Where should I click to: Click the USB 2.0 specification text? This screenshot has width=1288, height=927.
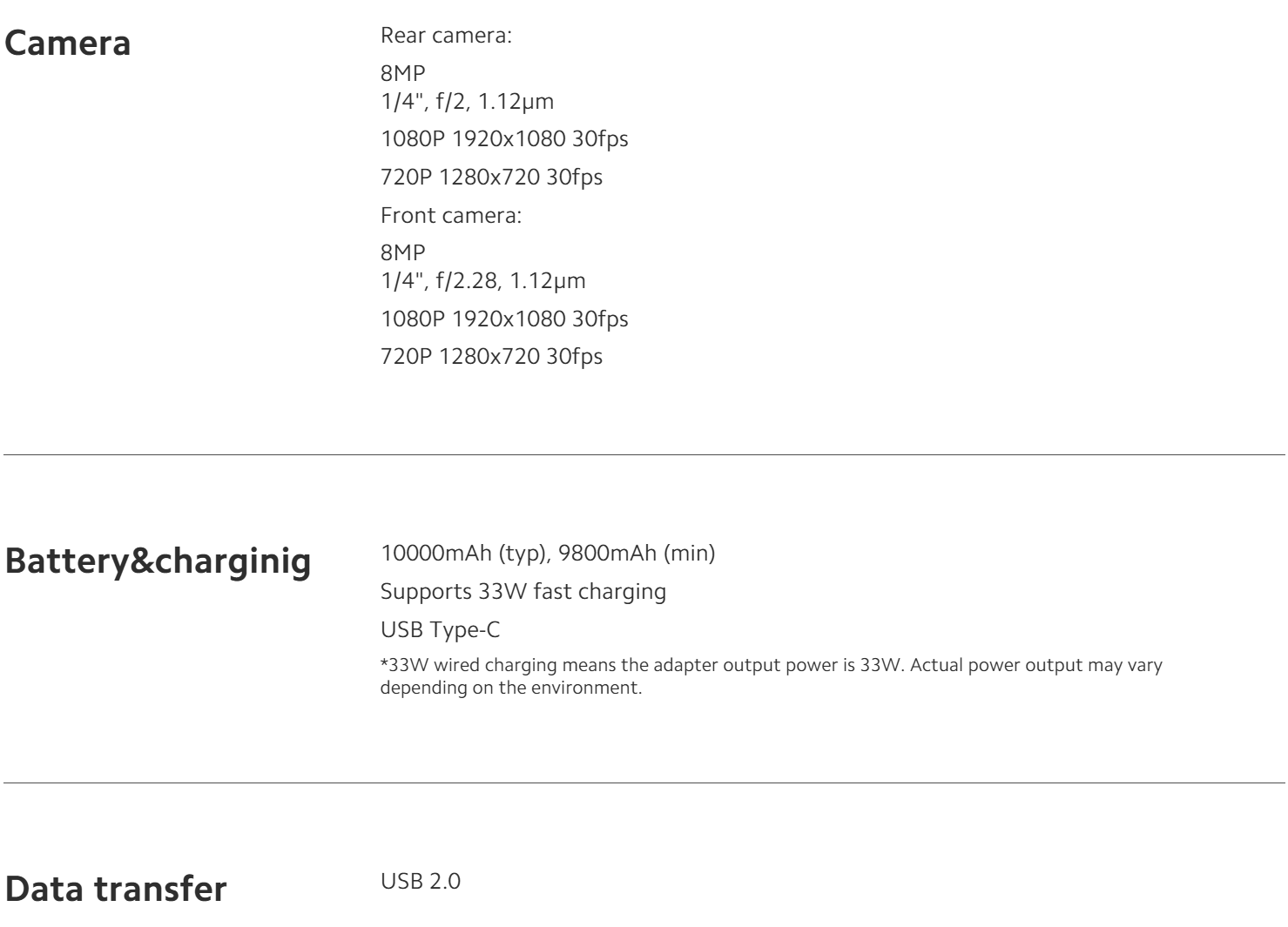[421, 882]
